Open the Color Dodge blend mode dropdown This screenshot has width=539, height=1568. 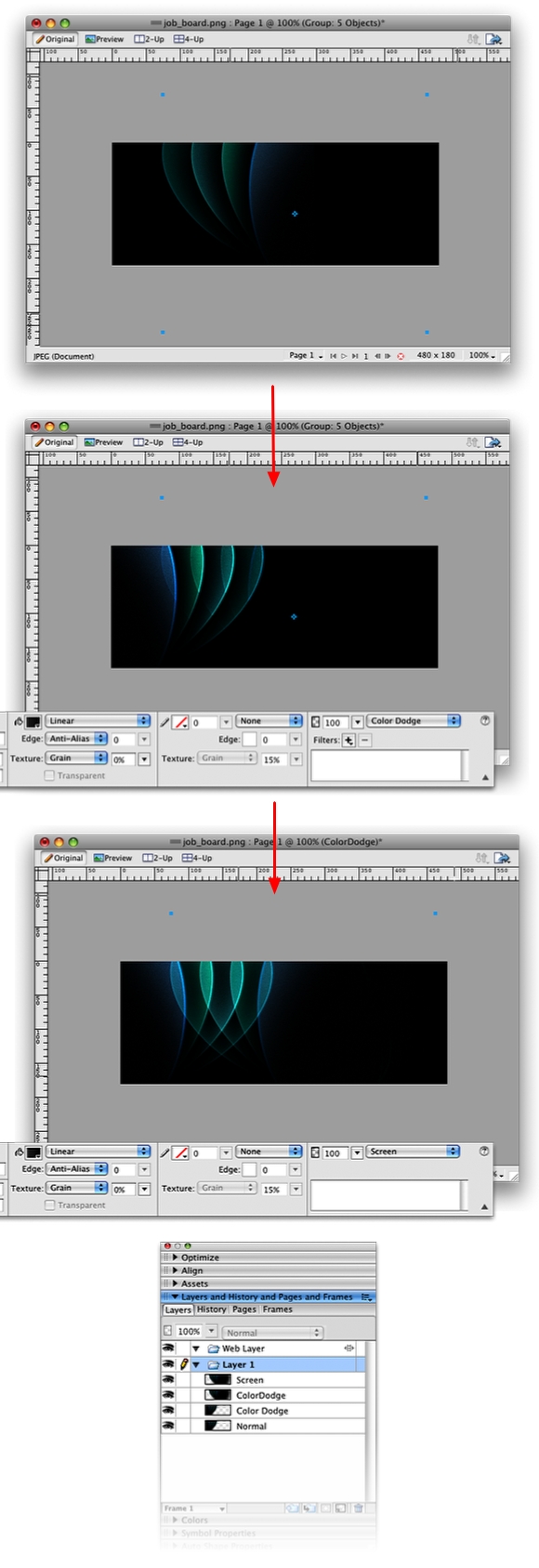pyautogui.click(x=414, y=721)
